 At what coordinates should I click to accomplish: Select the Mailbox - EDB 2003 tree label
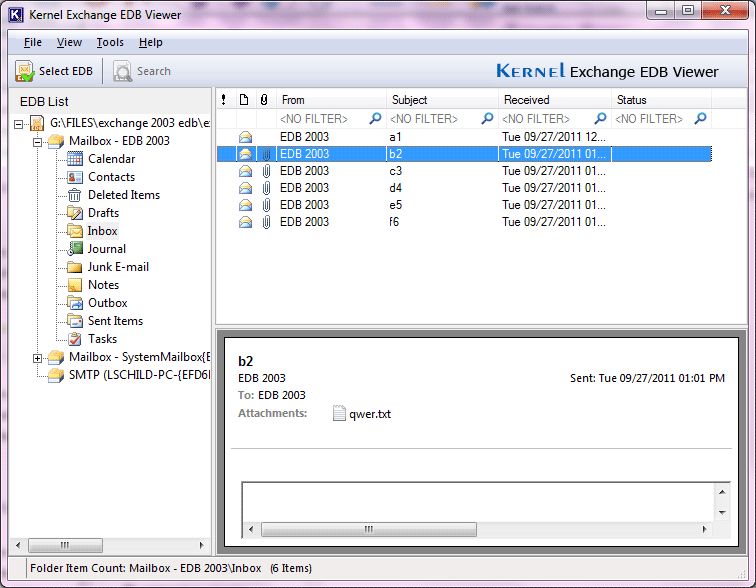point(119,141)
